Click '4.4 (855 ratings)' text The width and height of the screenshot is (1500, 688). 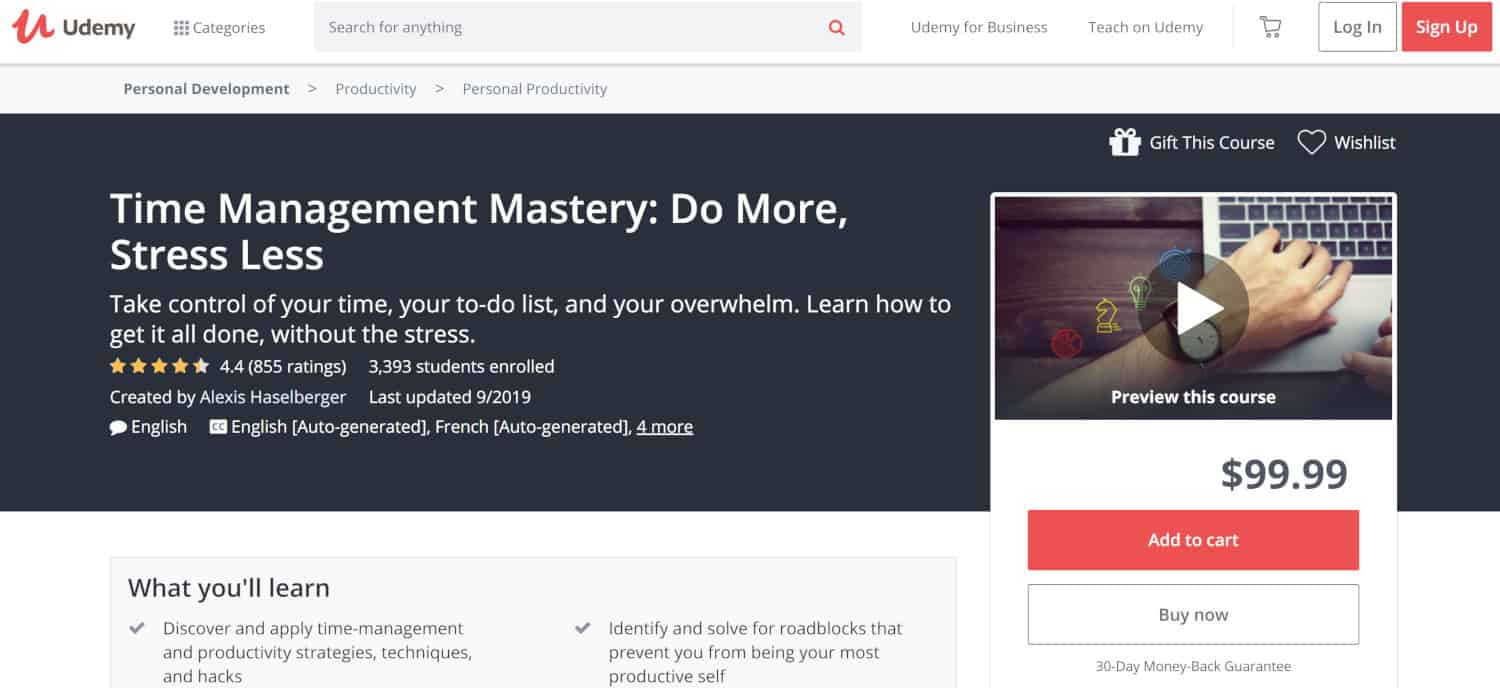click(x=283, y=366)
